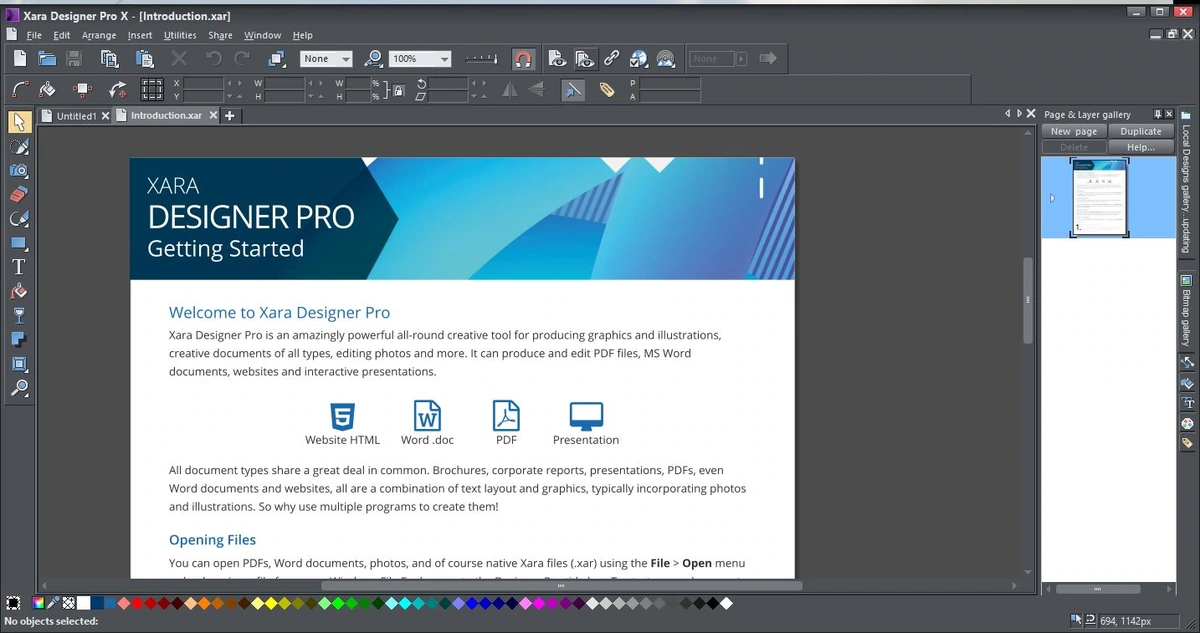This screenshot has width=1200, height=633.
Task: Select the Photo (camera) tool
Action: tap(18, 171)
